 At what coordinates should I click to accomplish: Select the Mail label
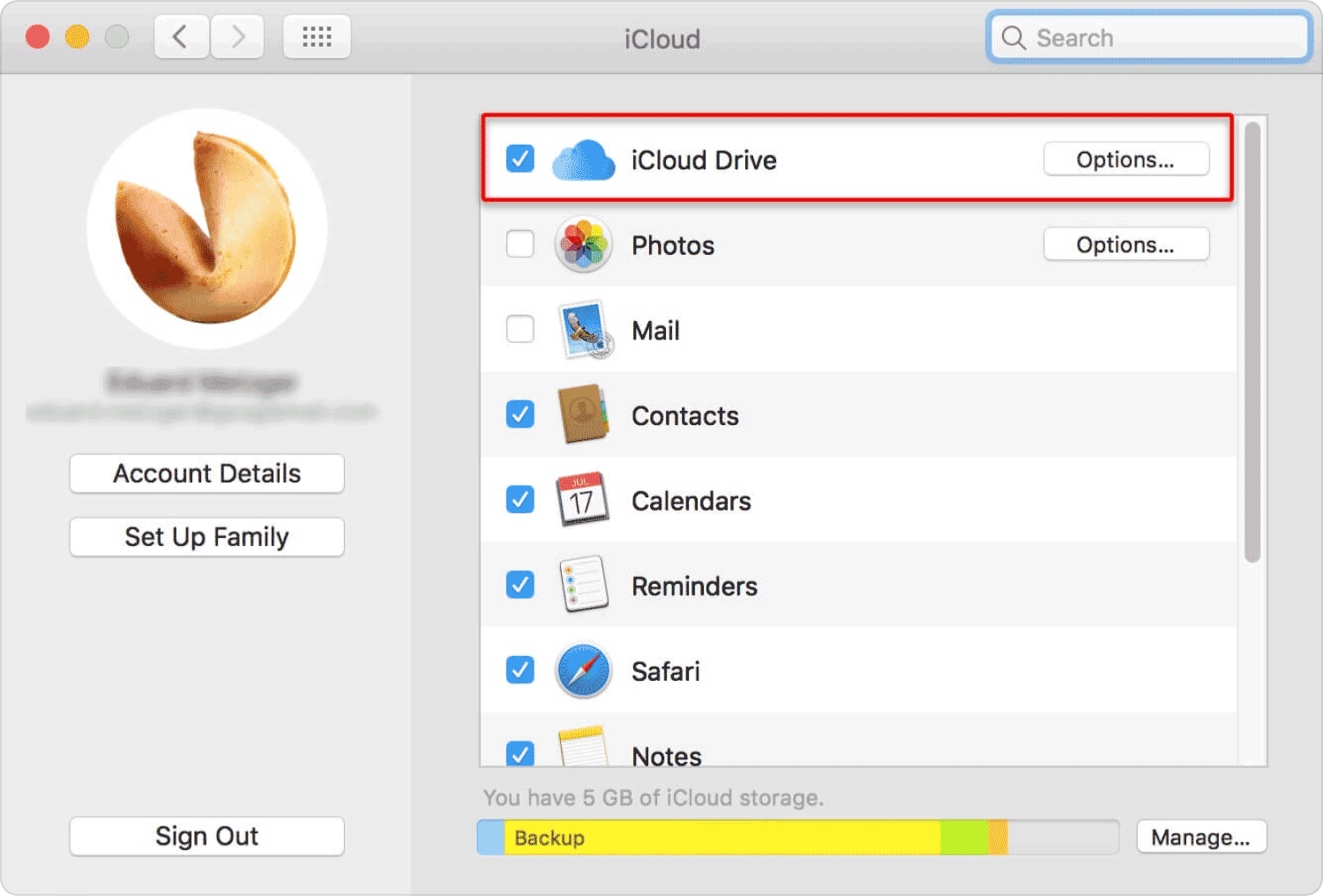point(655,331)
